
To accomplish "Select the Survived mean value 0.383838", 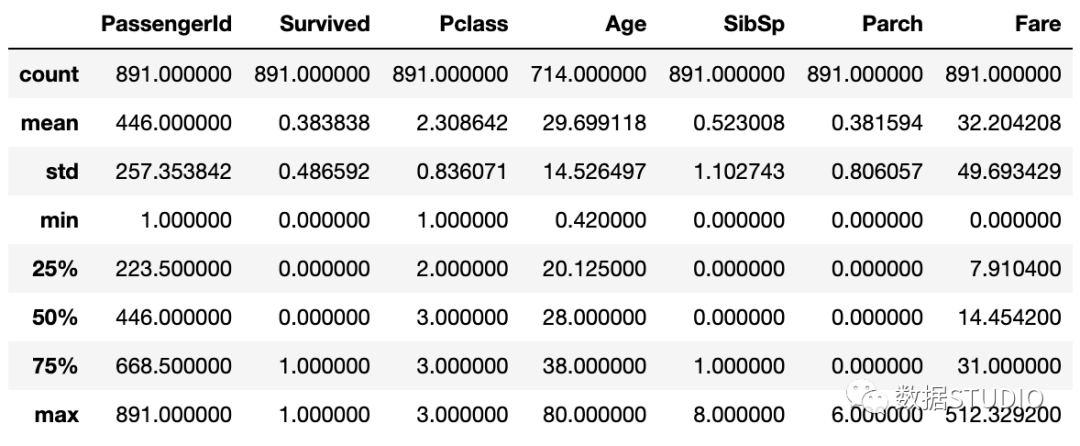I will point(324,123).
